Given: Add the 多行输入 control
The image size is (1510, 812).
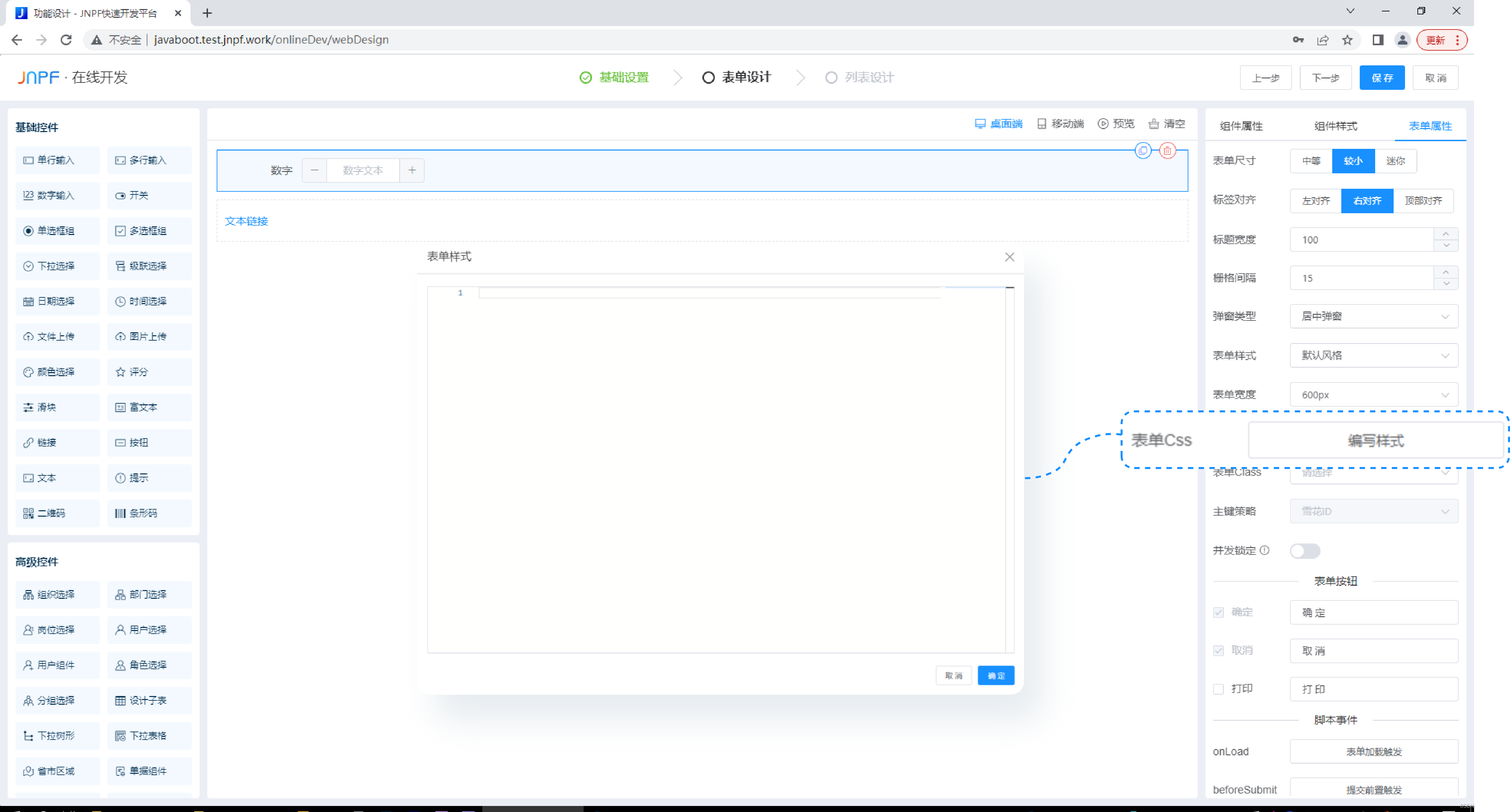Looking at the screenshot, I should 150,161.
